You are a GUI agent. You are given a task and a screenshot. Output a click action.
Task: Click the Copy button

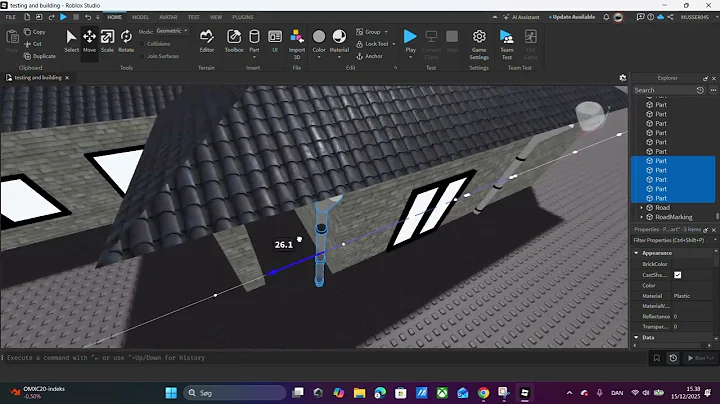click(34, 32)
